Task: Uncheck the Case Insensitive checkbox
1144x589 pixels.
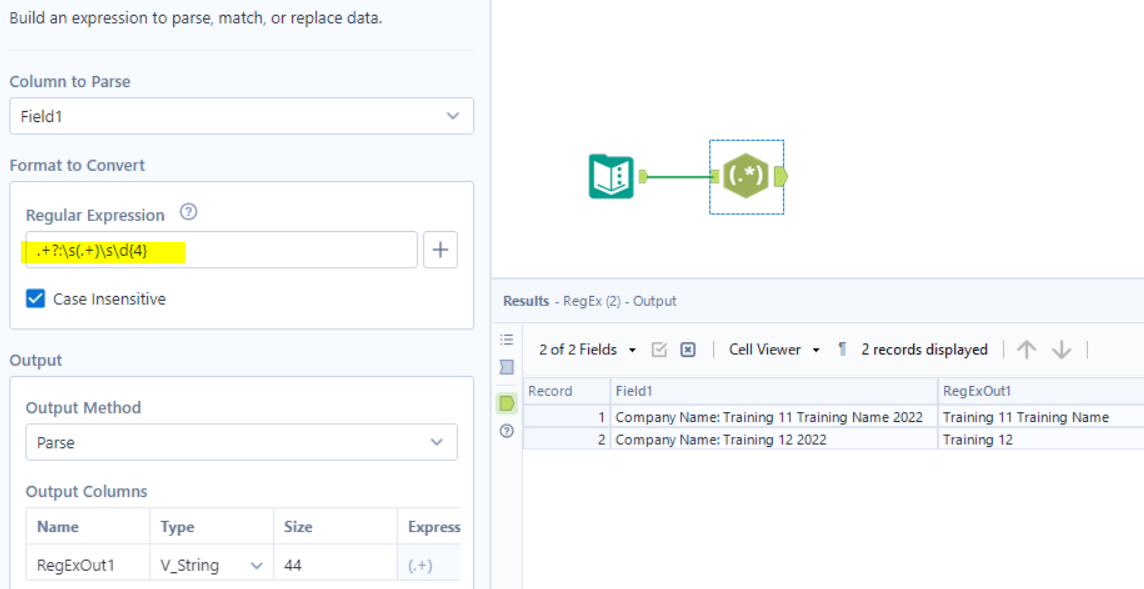Action: coord(36,299)
